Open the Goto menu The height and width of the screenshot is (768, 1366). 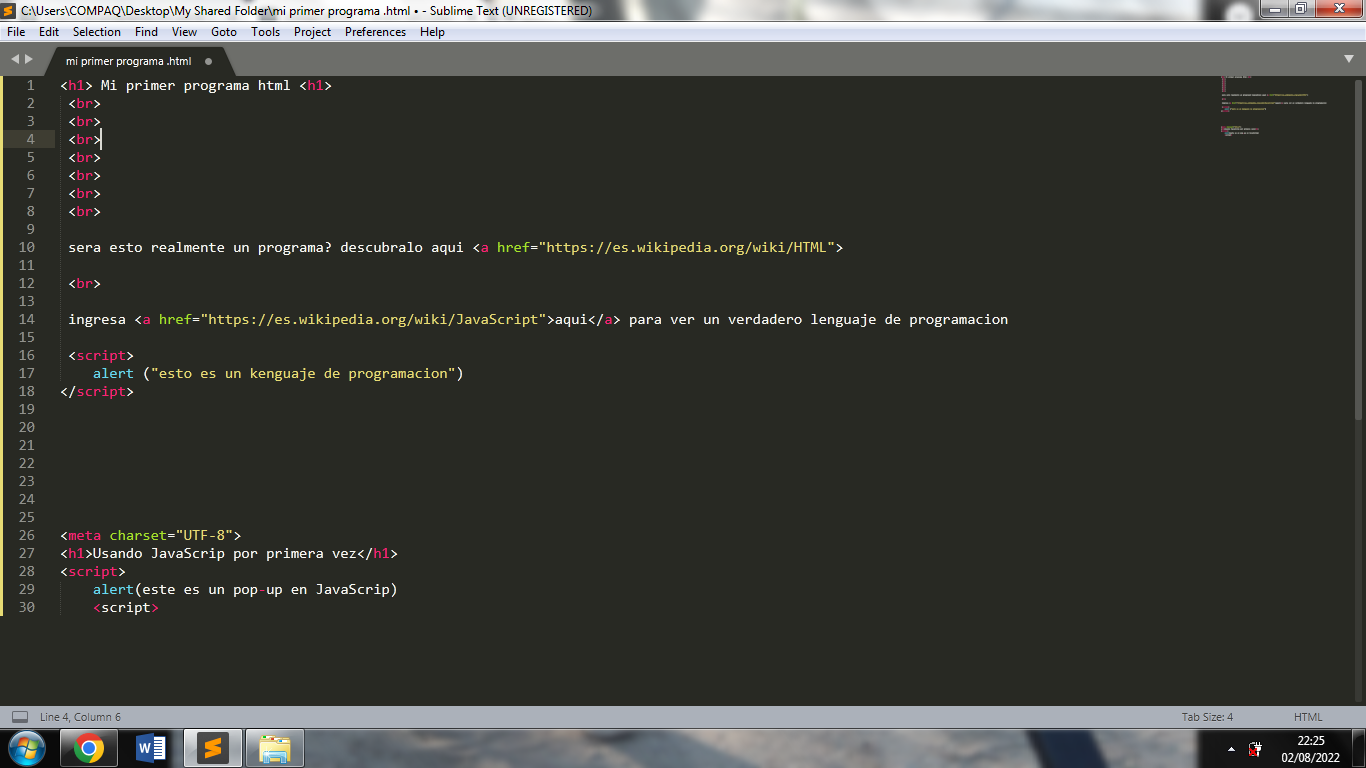point(224,32)
